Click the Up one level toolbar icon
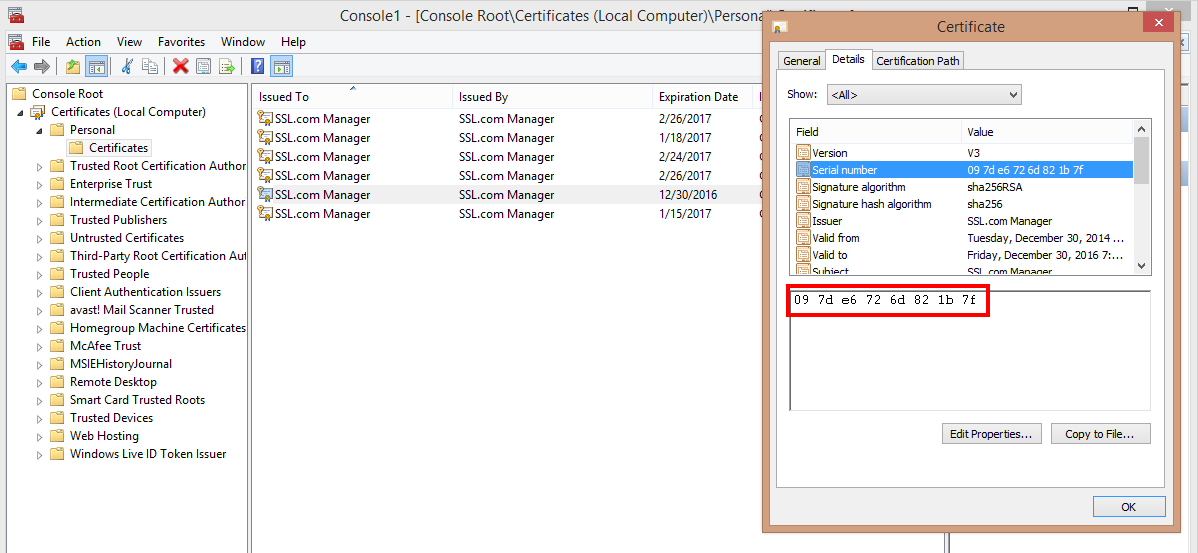1198x553 pixels. 73,66
